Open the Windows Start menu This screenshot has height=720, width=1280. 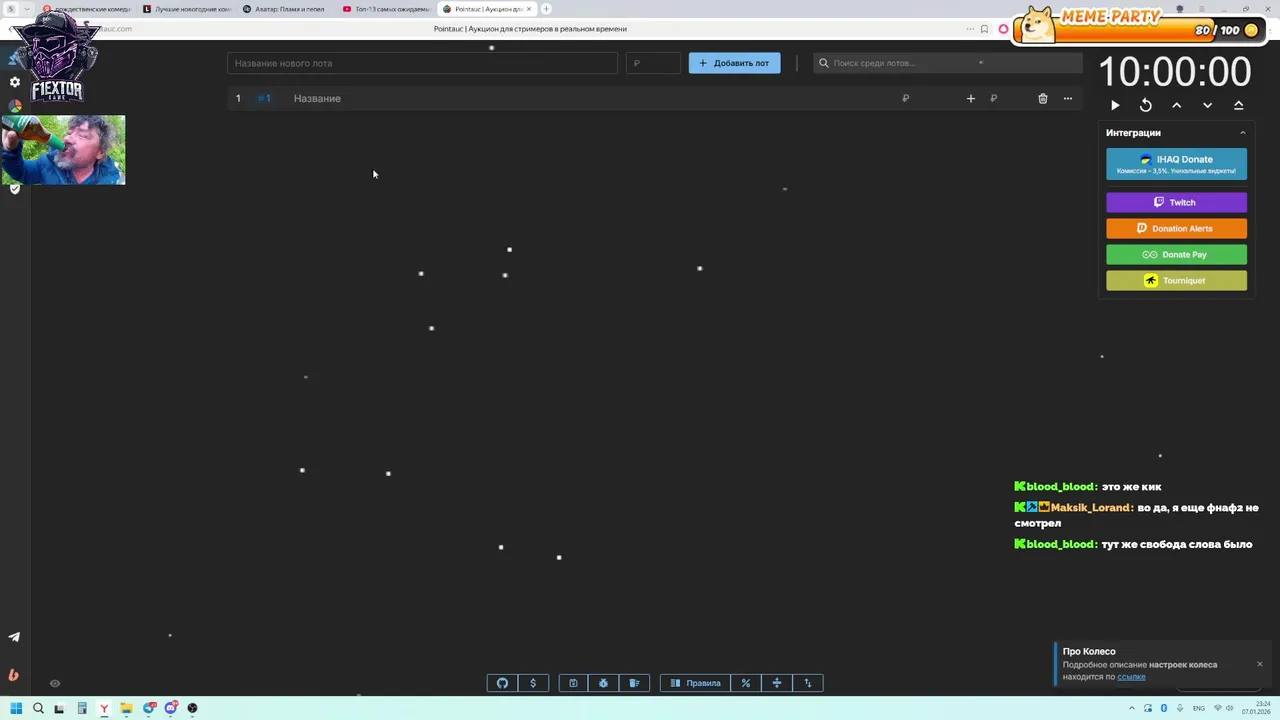pos(16,708)
